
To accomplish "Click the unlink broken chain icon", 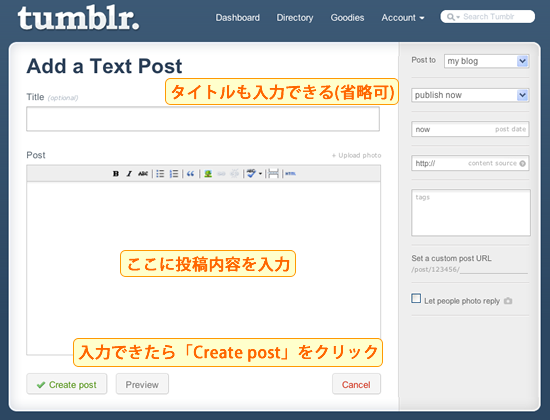I will [235, 174].
